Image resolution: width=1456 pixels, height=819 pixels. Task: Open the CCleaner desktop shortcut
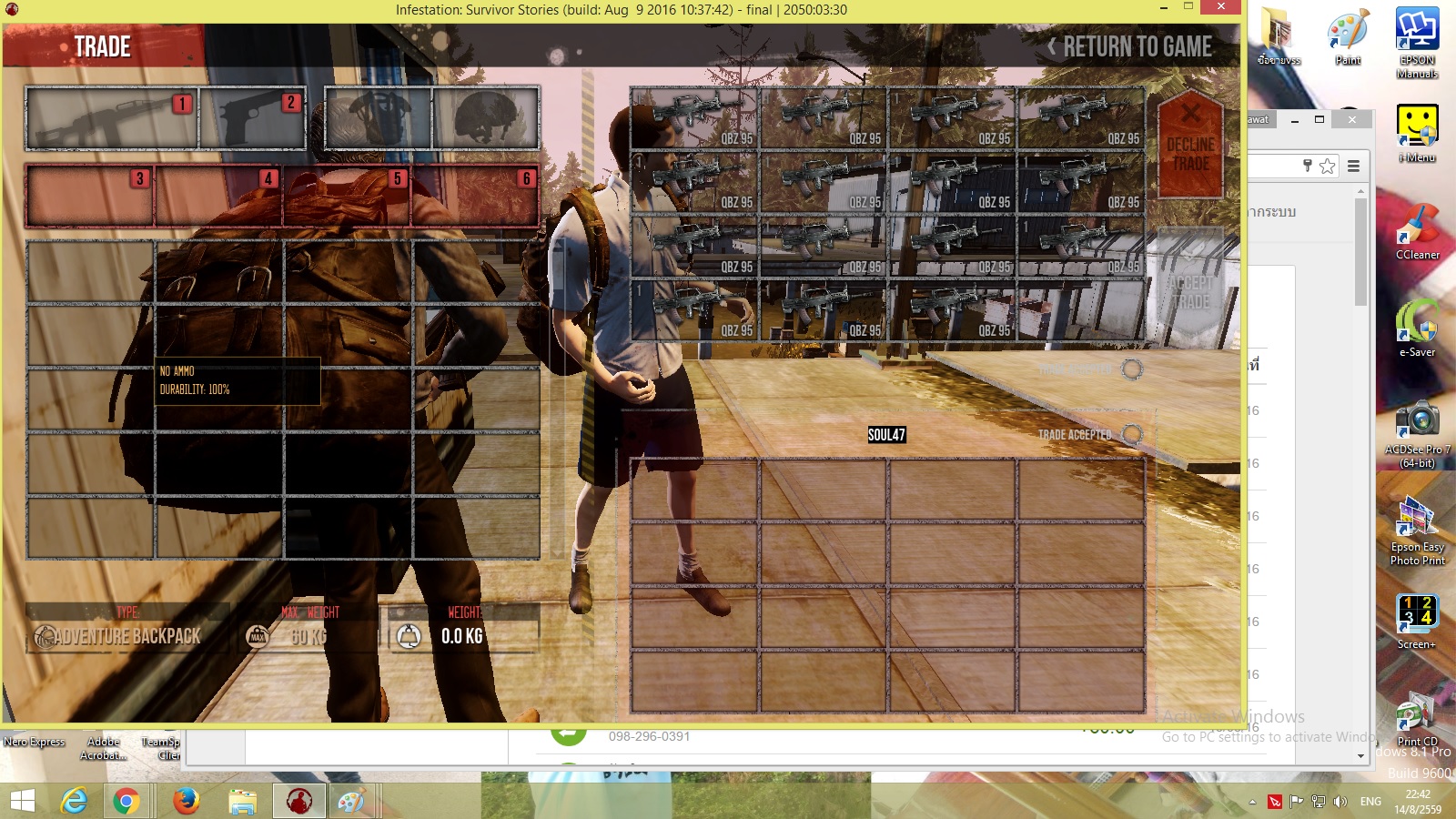point(1417,232)
